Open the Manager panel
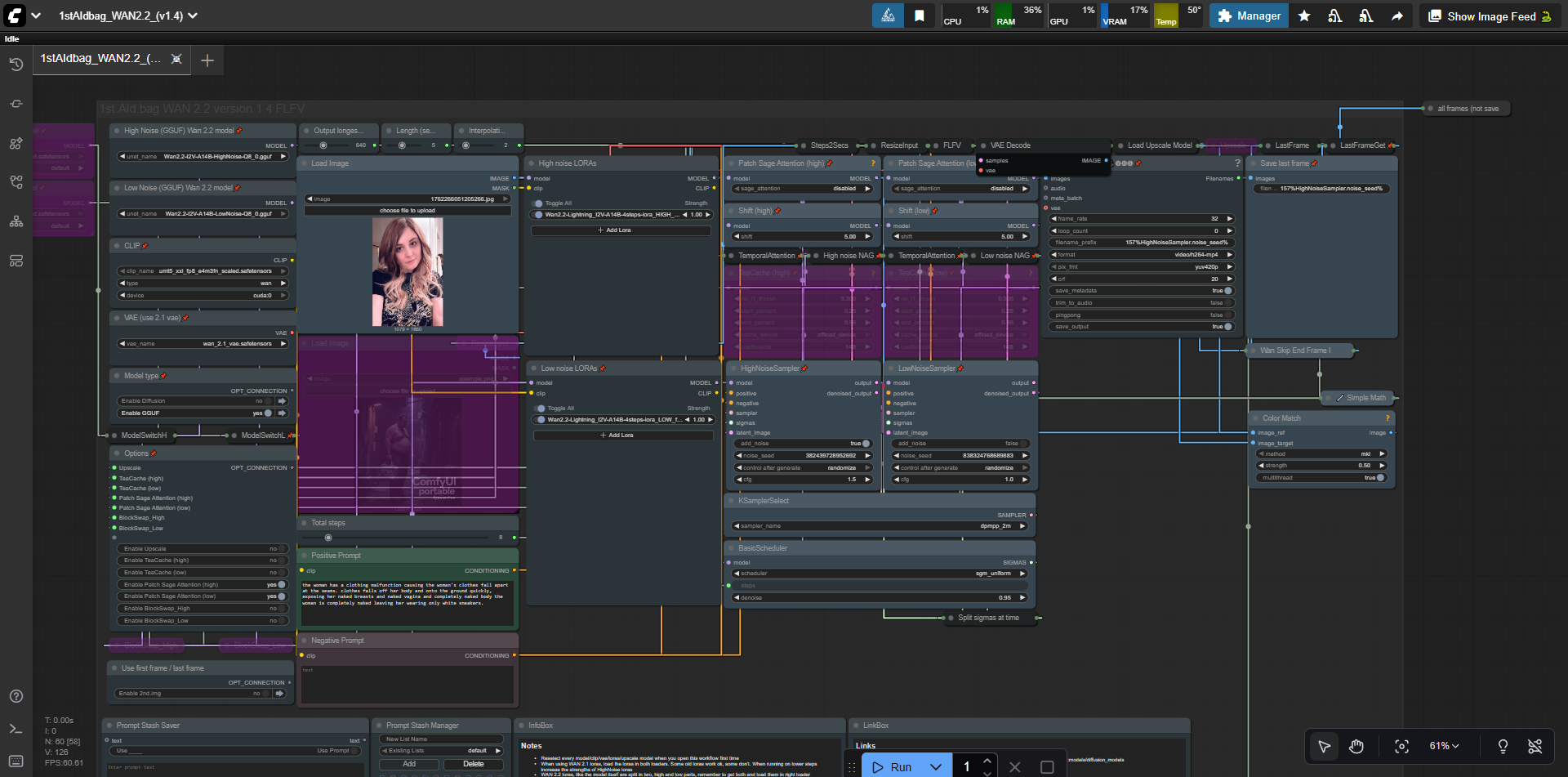Screen dimensions: 1568x777 click(x=1248, y=16)
